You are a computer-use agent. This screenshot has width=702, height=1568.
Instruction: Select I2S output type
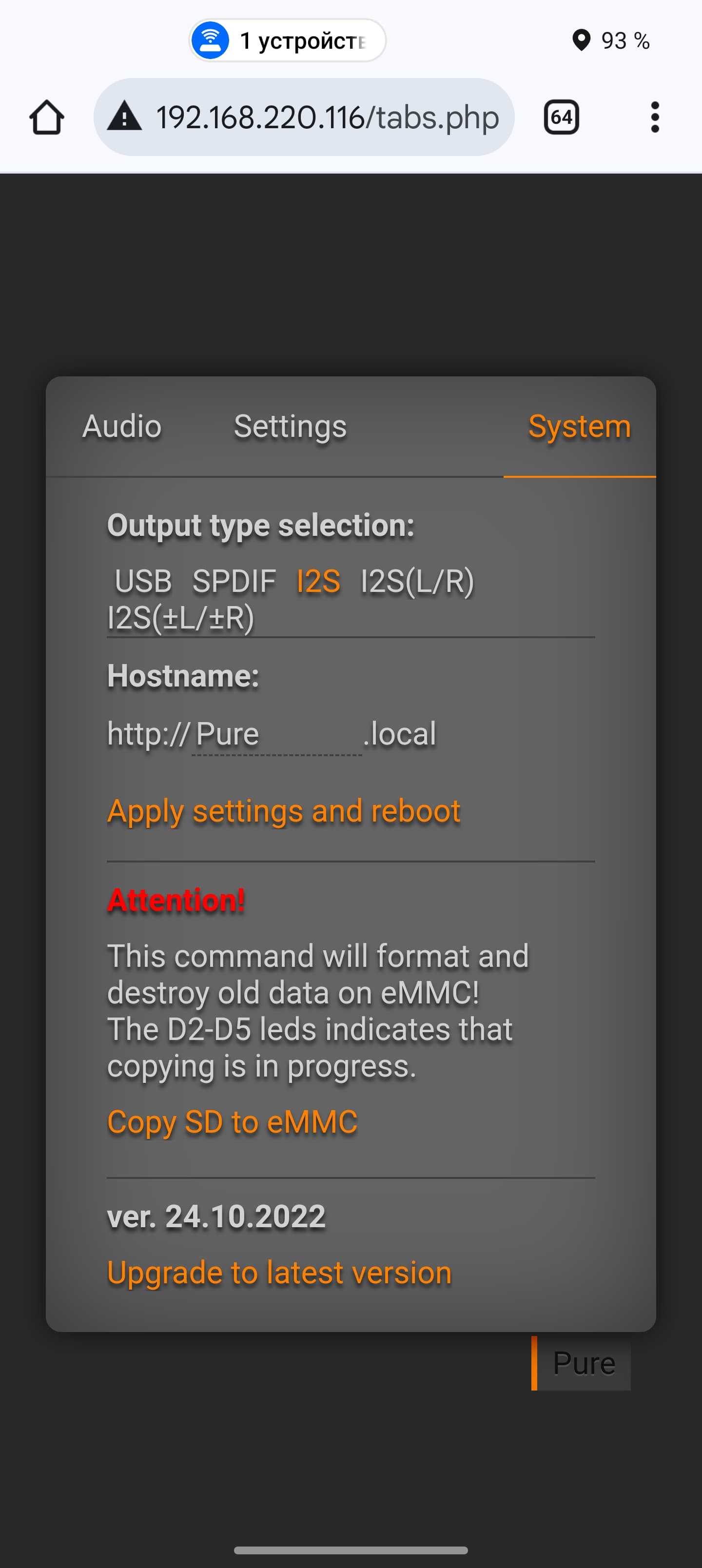[x=318, y=581]
